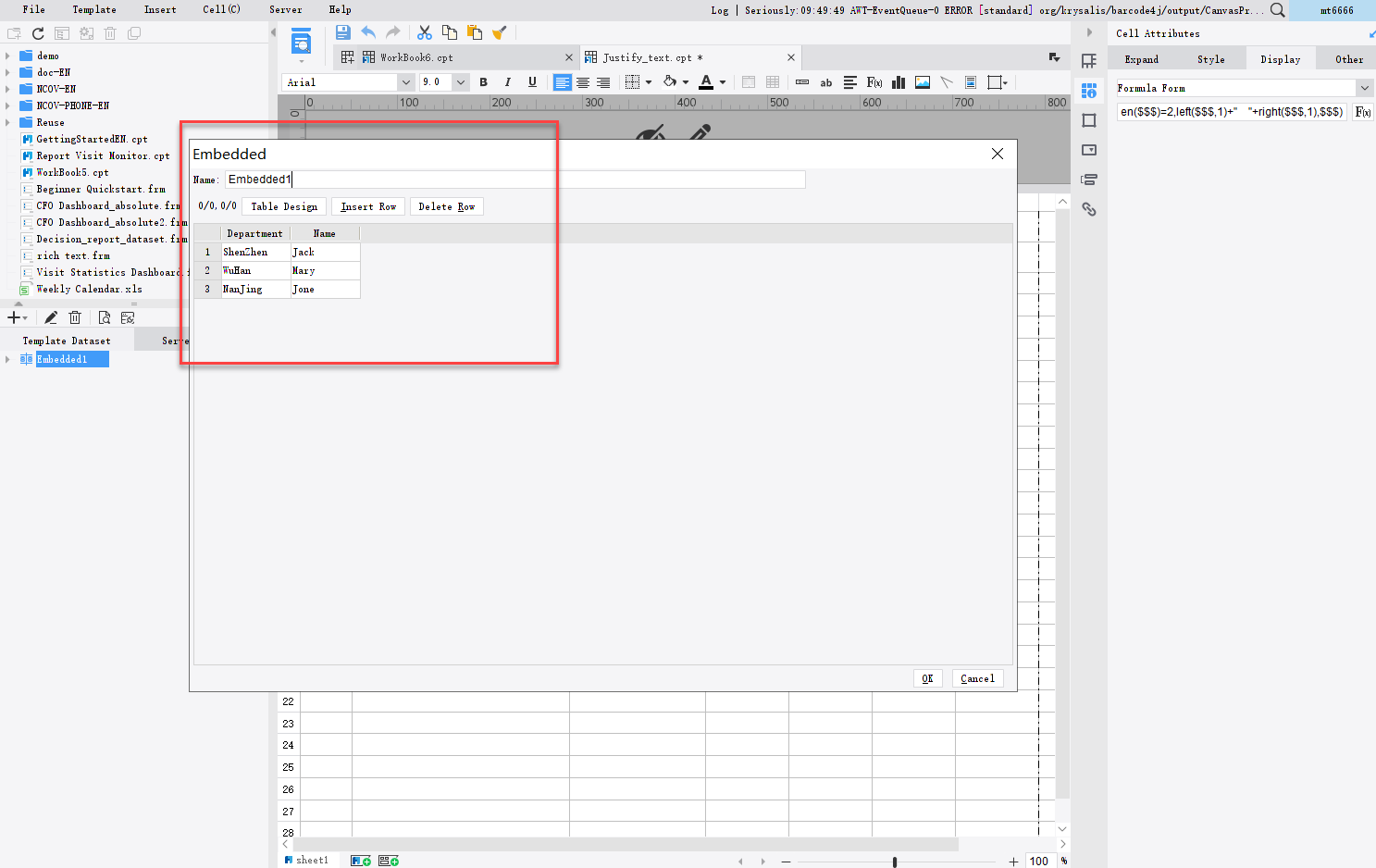This screenshot has height=868, width=1376.
Task: Insert a chart from the toolbar
Action: click(898, 82)
